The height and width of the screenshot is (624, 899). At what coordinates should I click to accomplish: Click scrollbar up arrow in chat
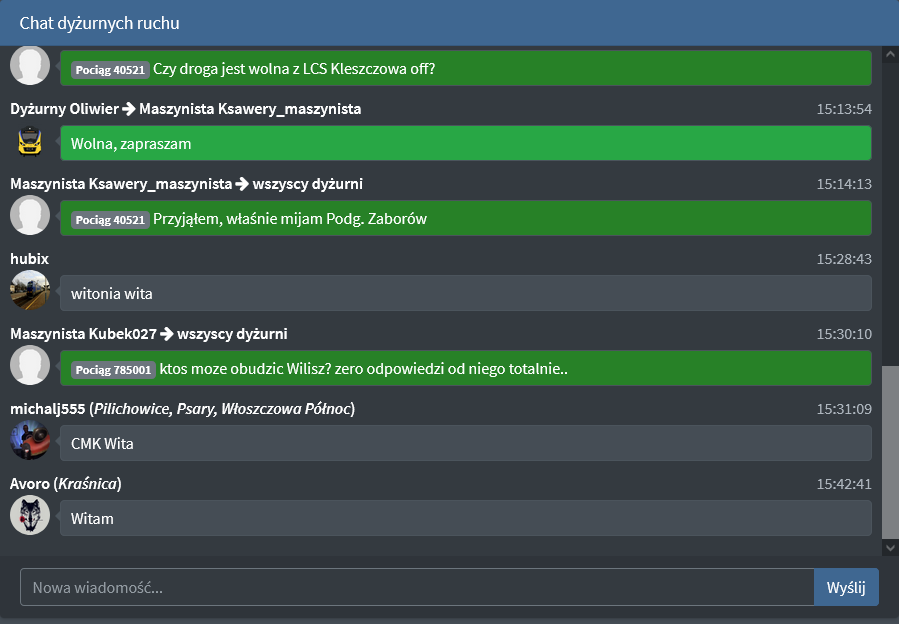pos(890,51)
